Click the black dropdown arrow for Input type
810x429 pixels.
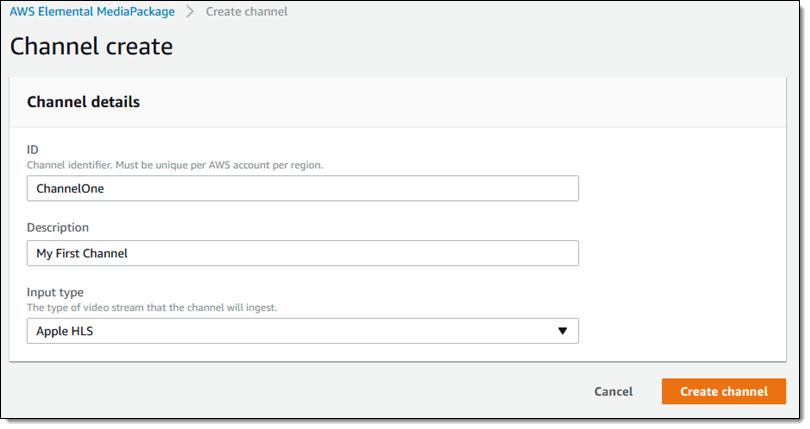(563, 331)
